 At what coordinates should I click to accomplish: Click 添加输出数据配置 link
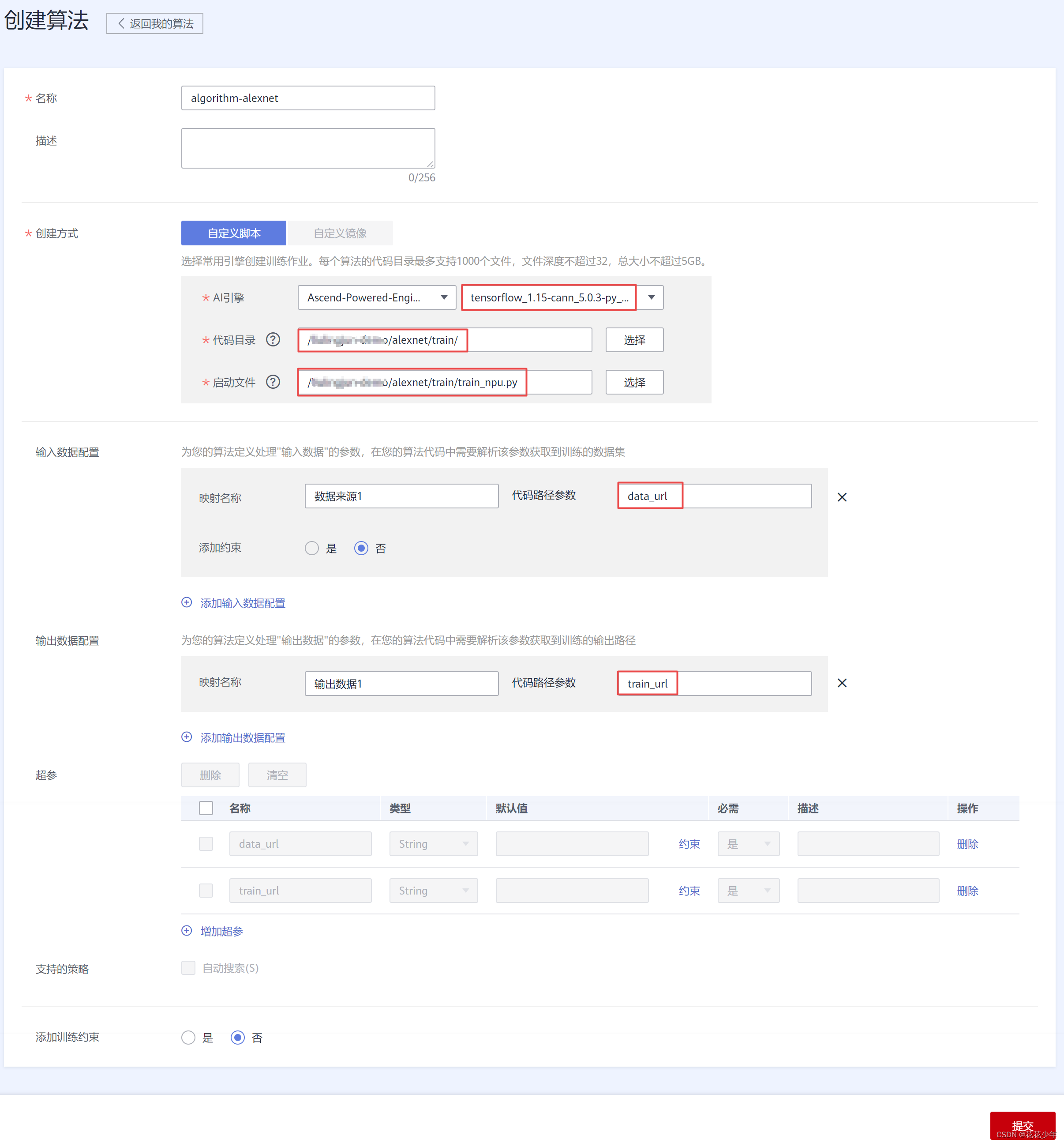[243, 738]
